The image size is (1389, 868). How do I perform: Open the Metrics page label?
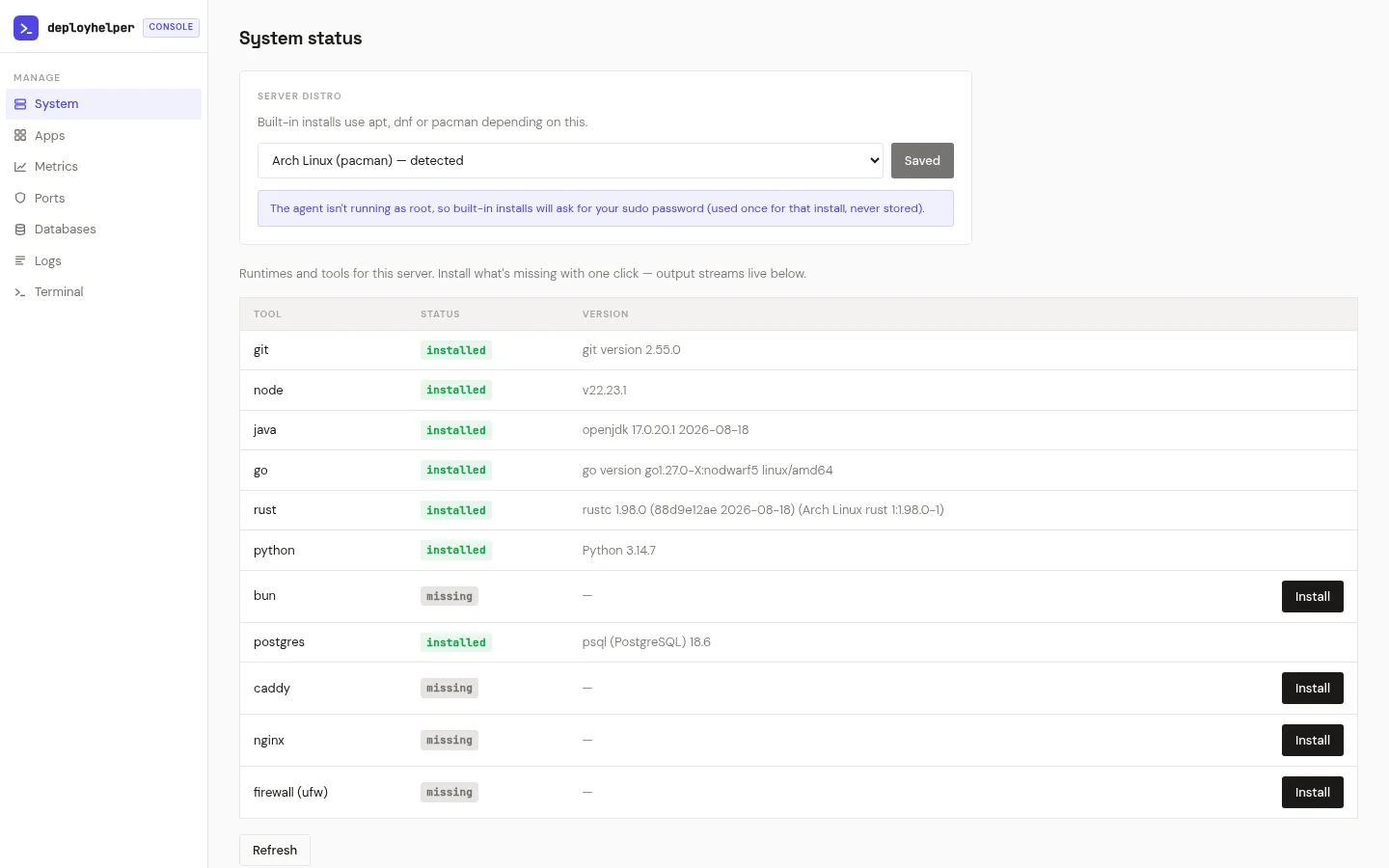[56, 167]
